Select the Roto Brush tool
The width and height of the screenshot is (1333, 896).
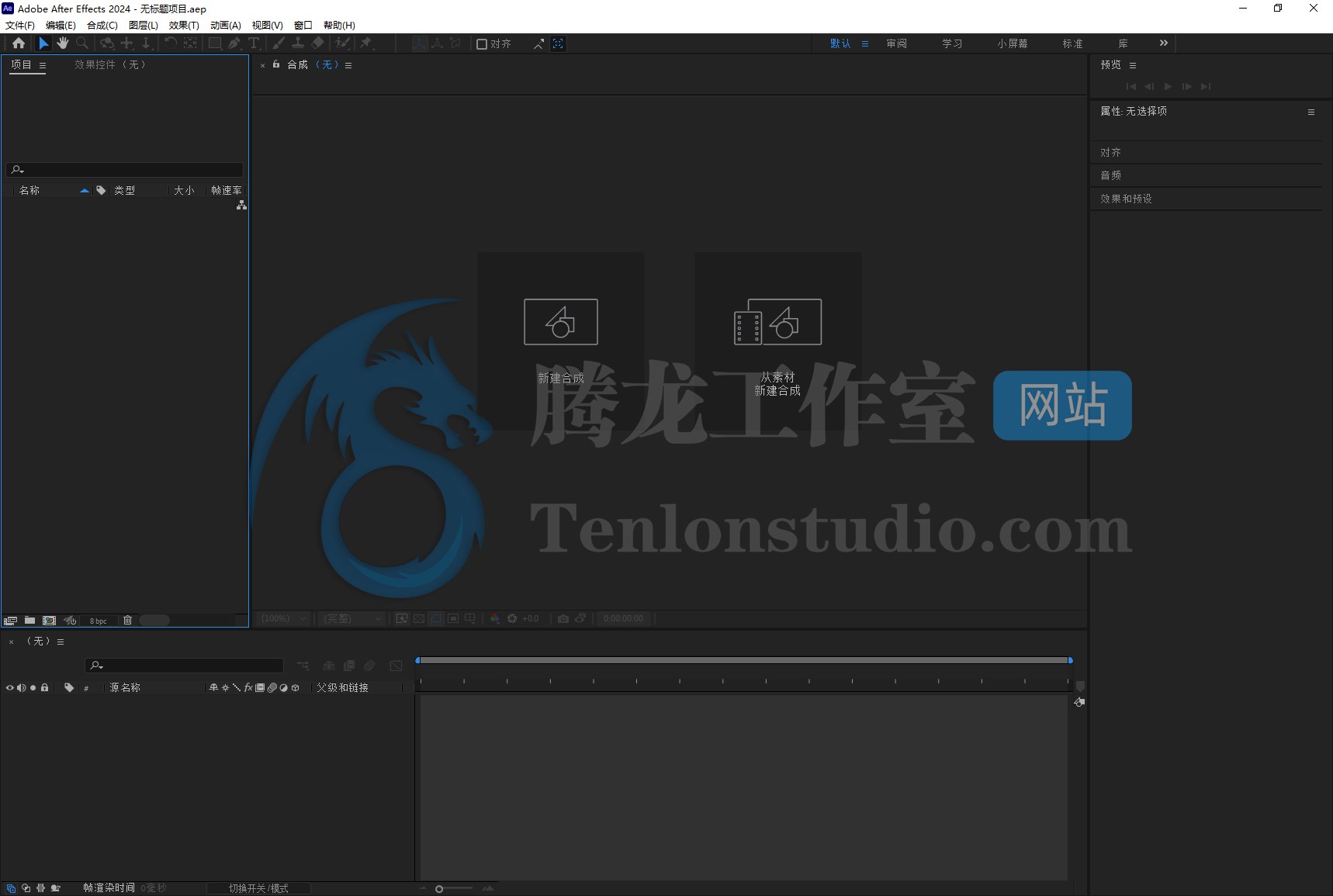coord(342,43)
